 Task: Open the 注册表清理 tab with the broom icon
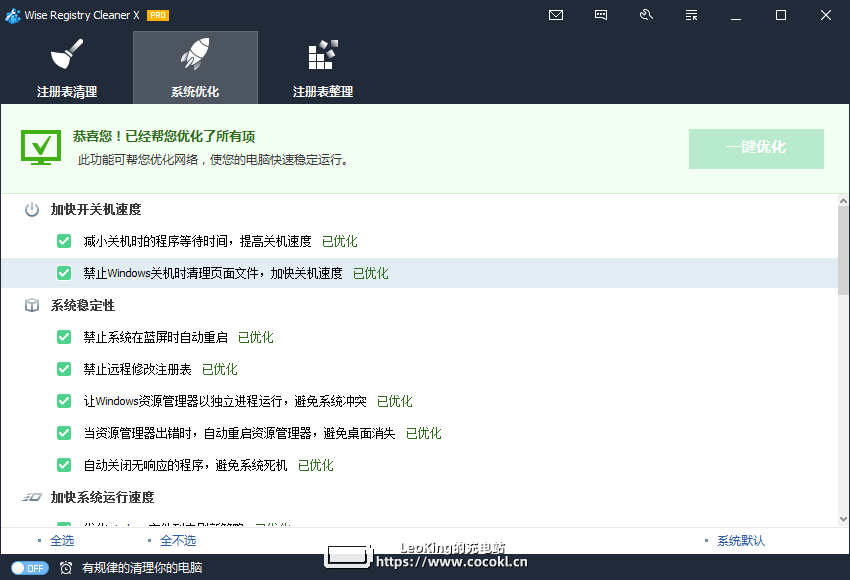pos(67,68)
